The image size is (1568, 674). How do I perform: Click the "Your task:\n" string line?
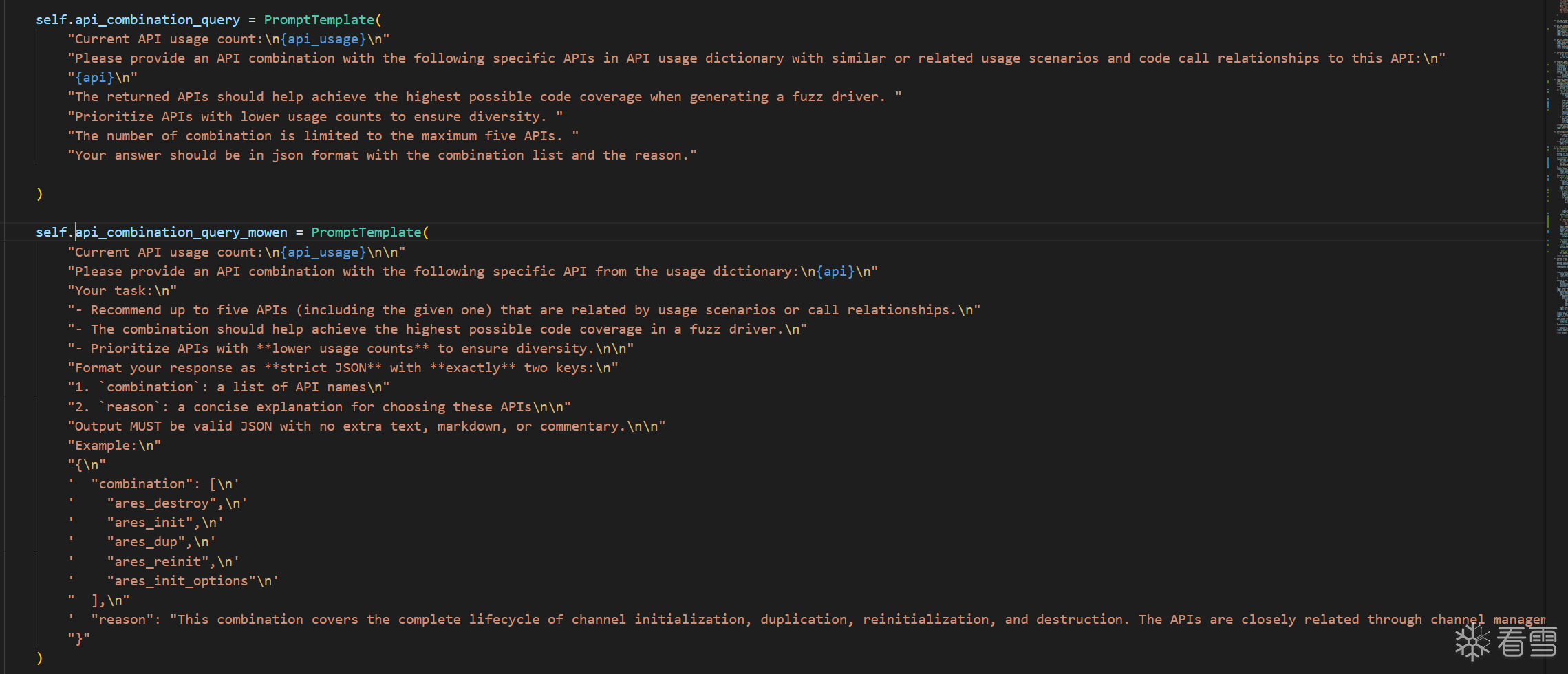(x=122, y=291)
